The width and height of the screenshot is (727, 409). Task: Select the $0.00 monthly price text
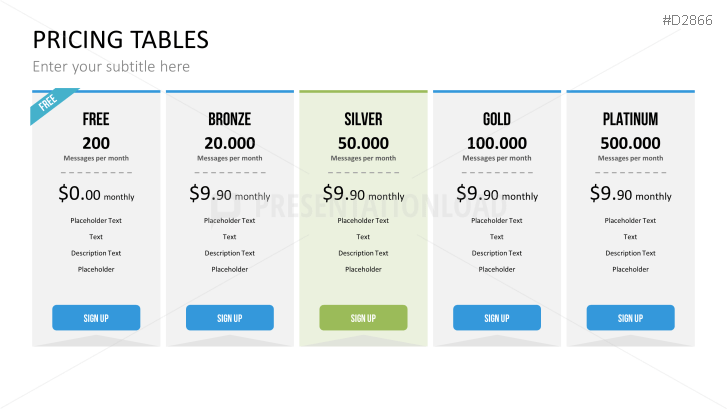(96, 194)
